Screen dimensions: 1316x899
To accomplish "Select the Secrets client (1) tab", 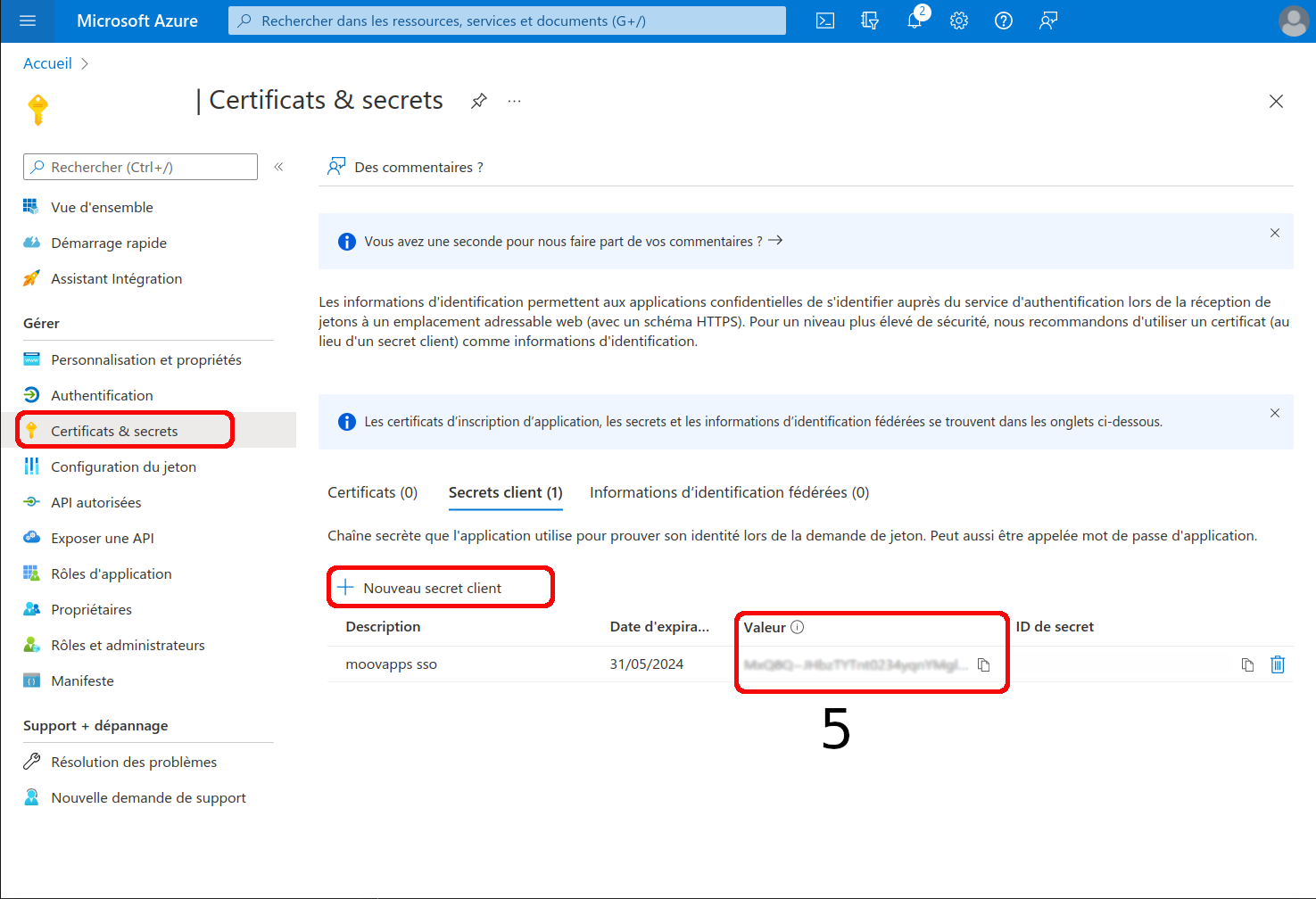I will pos(505,492).
